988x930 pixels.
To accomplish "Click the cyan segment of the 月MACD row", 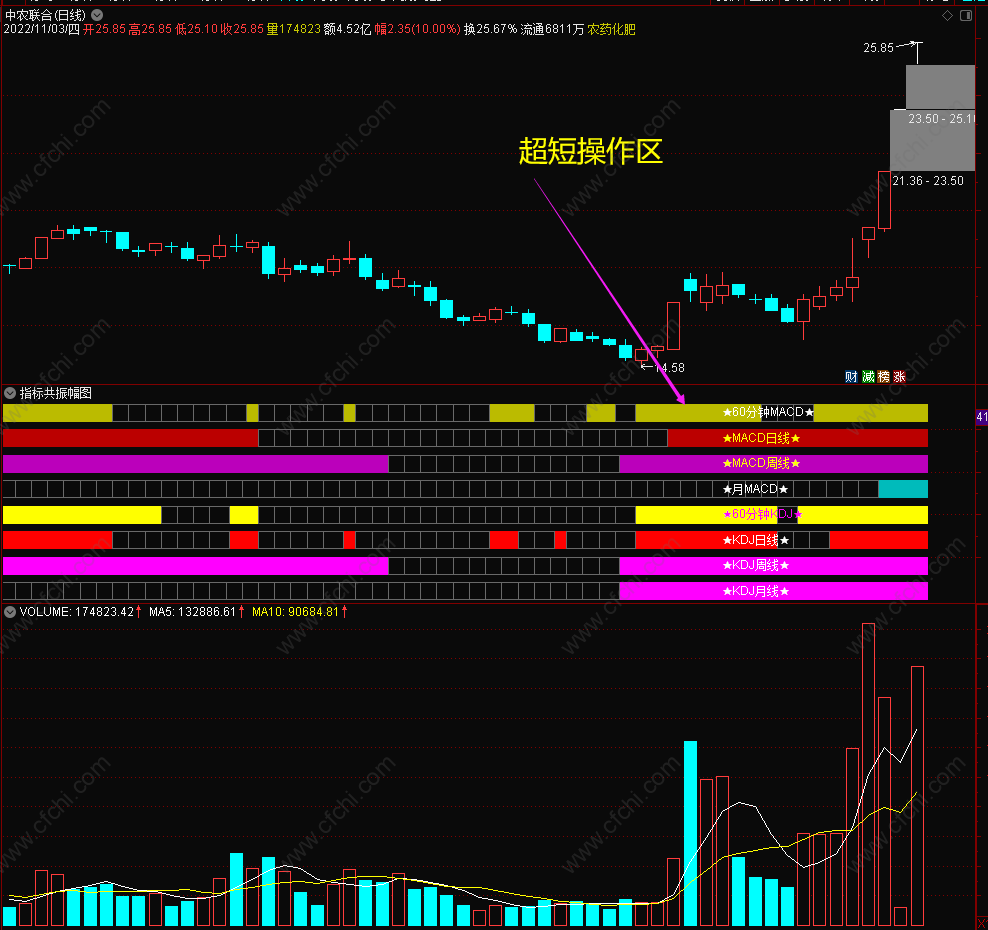I will [903, 489].
